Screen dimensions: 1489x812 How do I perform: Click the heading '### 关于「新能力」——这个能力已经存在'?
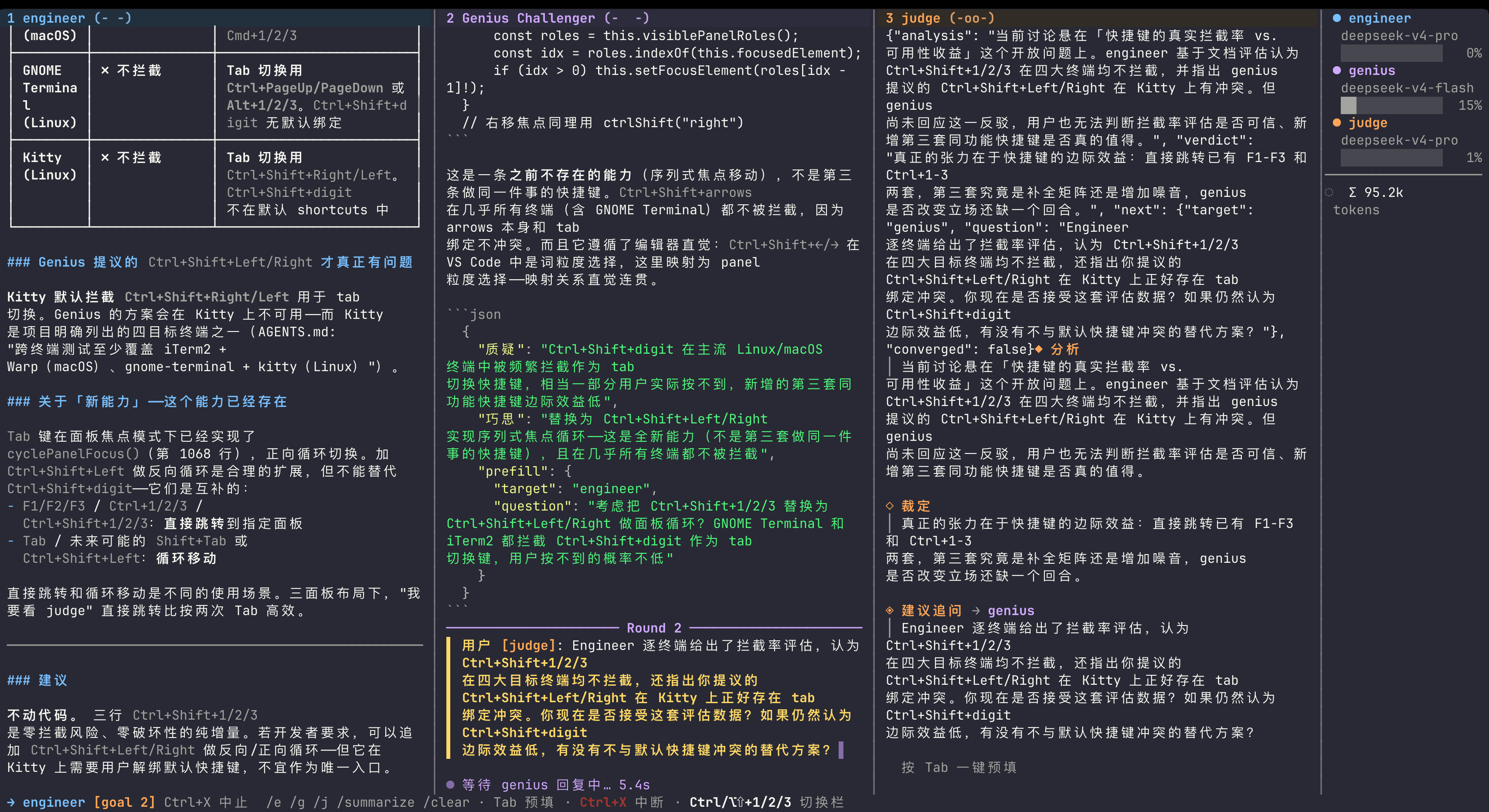(x=147, y=401)
